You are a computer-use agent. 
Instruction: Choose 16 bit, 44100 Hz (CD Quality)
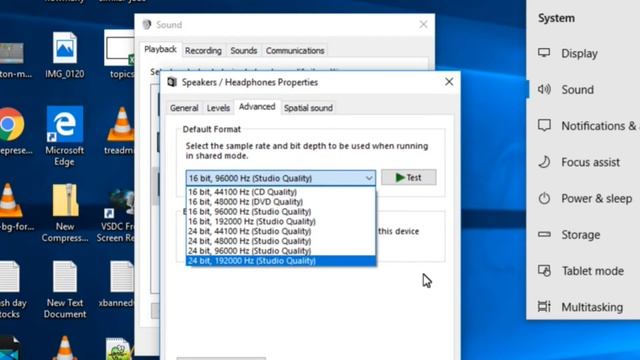281,192
